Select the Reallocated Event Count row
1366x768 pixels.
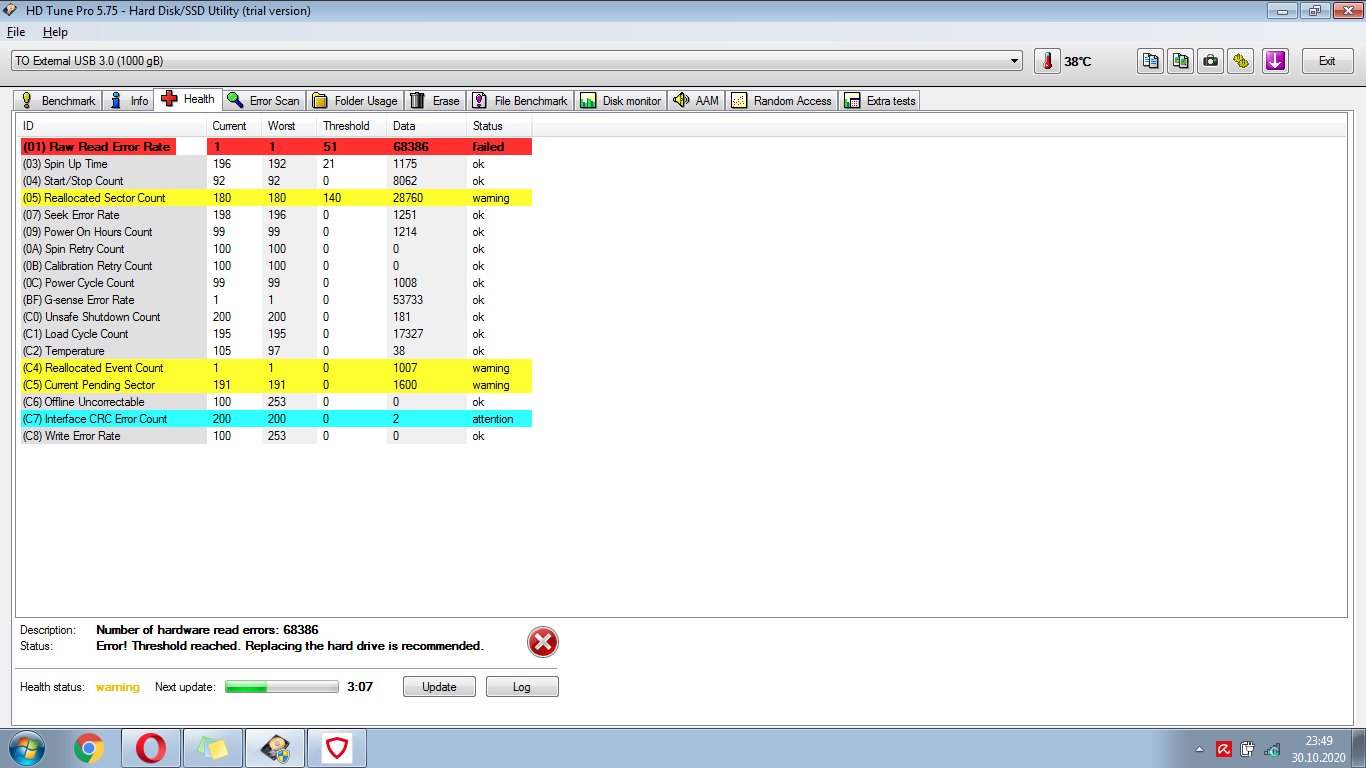(276, 368)
